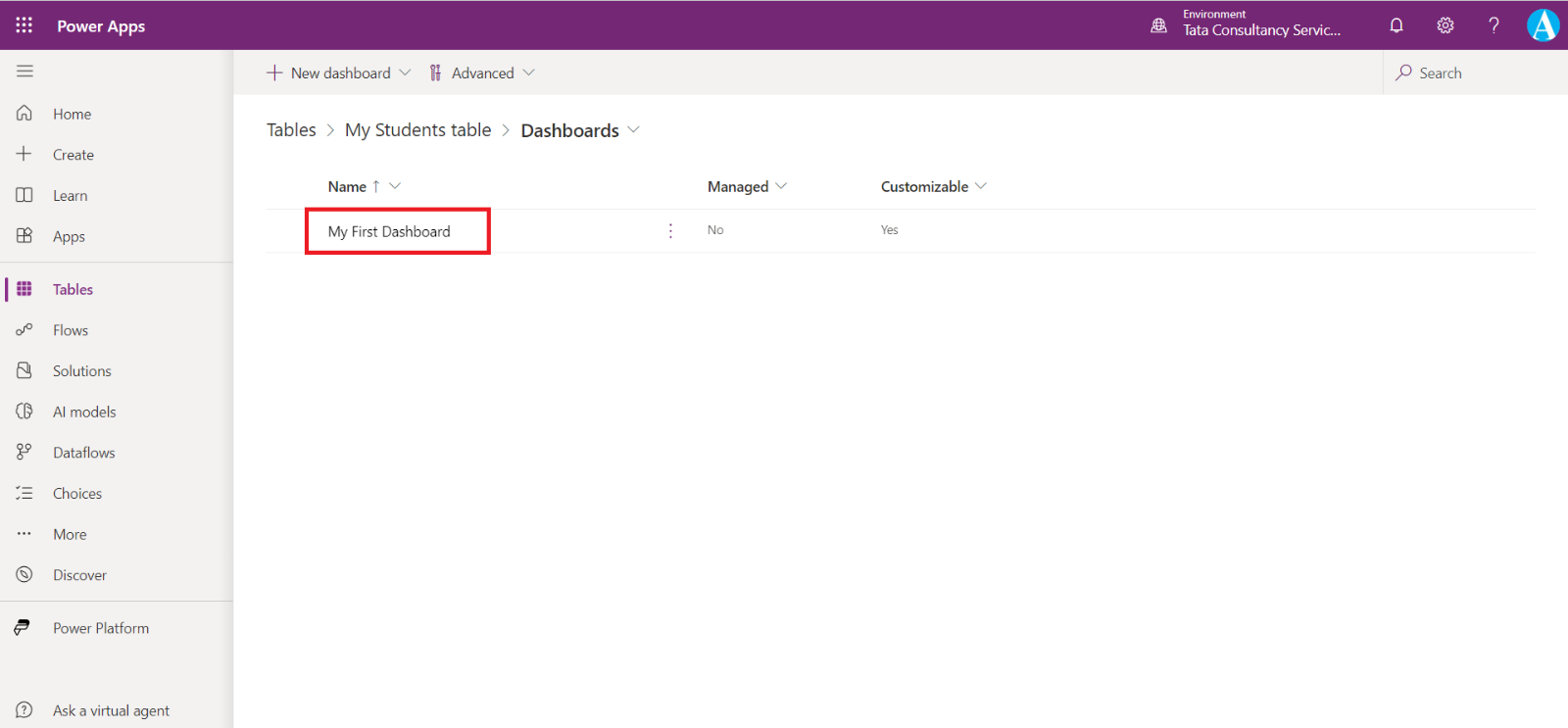Screen dimensions: 1568x728
Task: Click the environment globe icon
Action: pos(1159,25)
